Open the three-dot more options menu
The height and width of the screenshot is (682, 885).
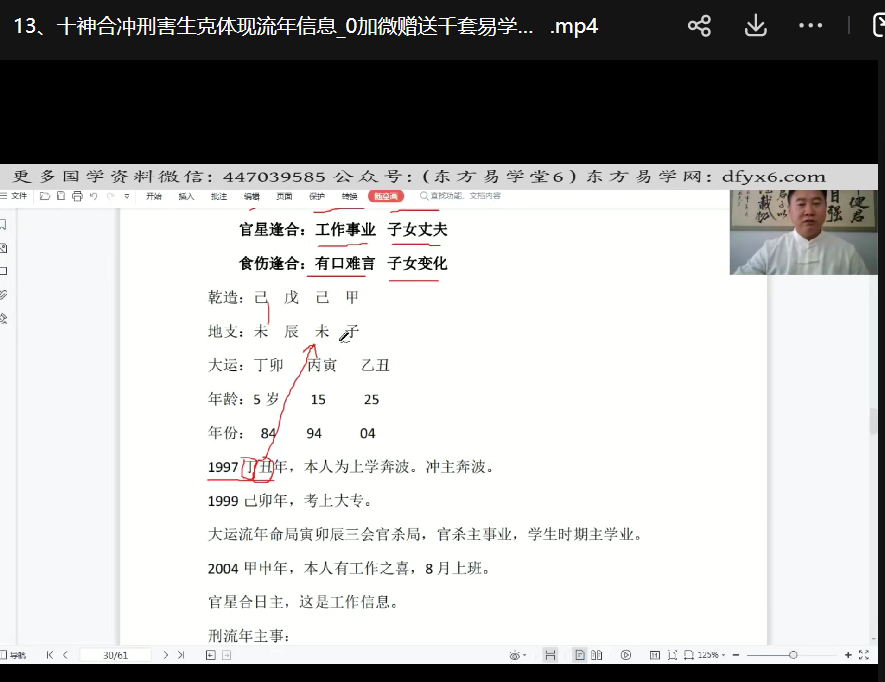pyautogui.click(x=811, y=26)
